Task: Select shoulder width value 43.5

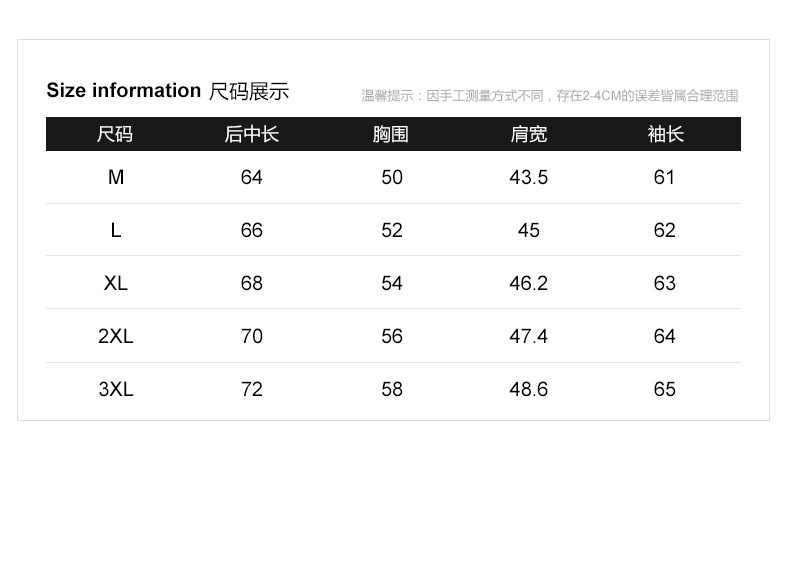Action: click(529, 177)
